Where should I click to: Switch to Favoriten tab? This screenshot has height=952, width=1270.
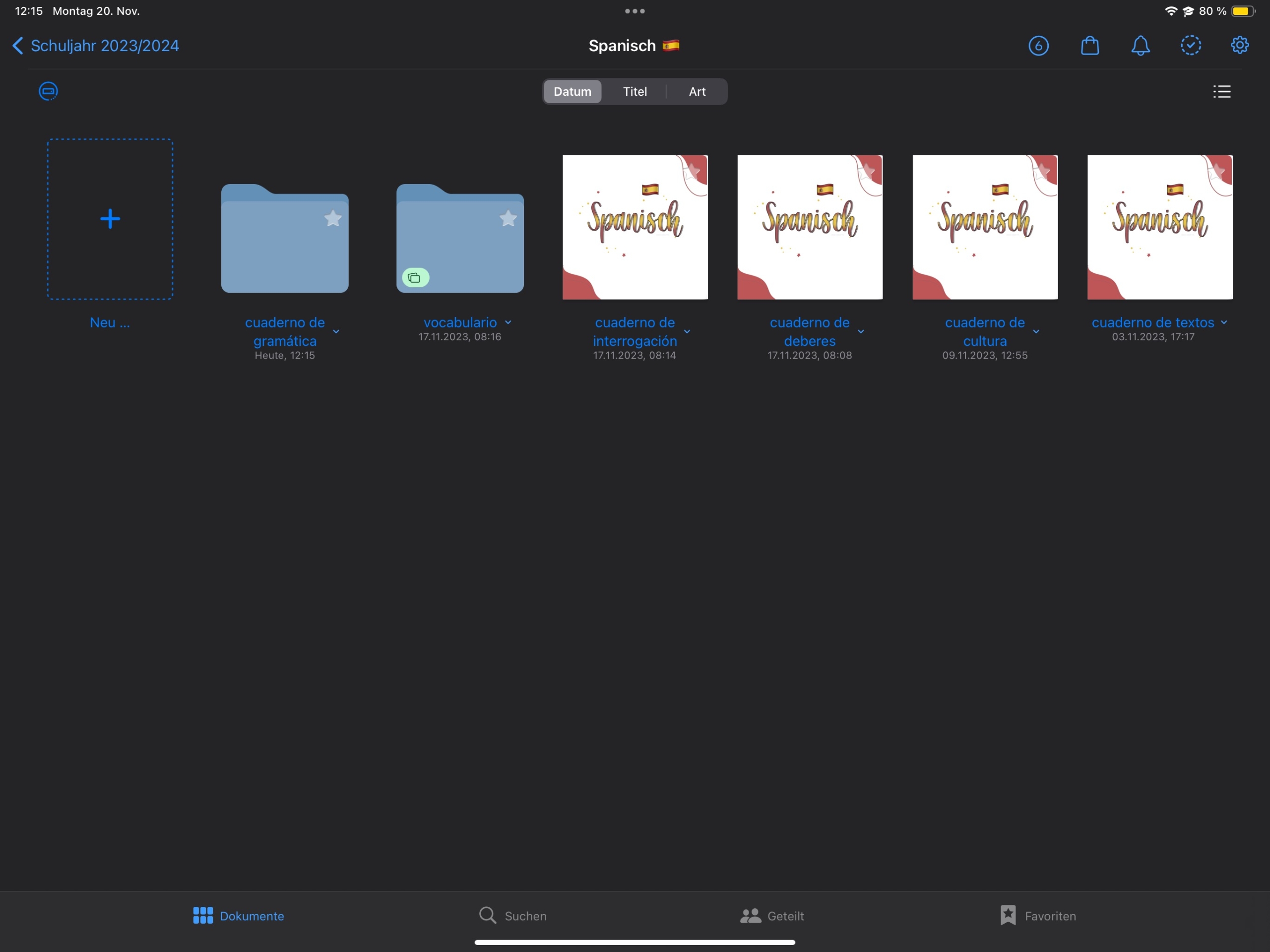pos(1037,915)
